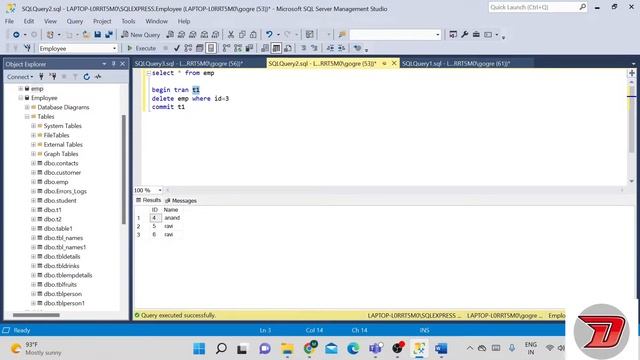Viewport: 640px width, 360px height.
Task: Click the Paste icon in toolbar
Action: tap(253, 35)
